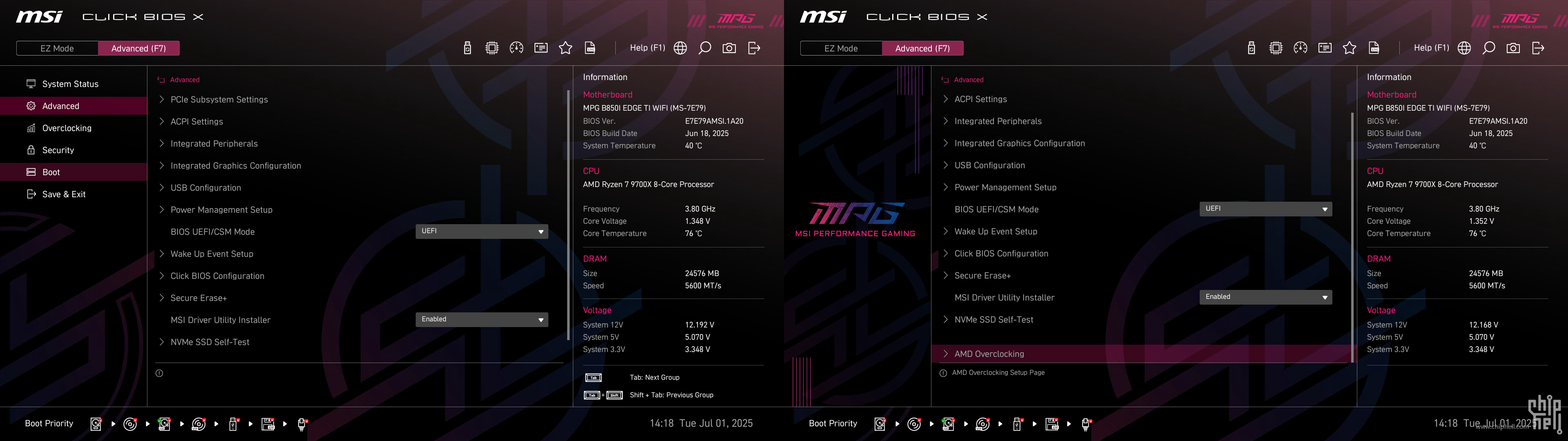The width and height of the screenshot is (1568, 441).
Task: Switch to Advanced (F7) in left screen
Action: click(139, 48)
